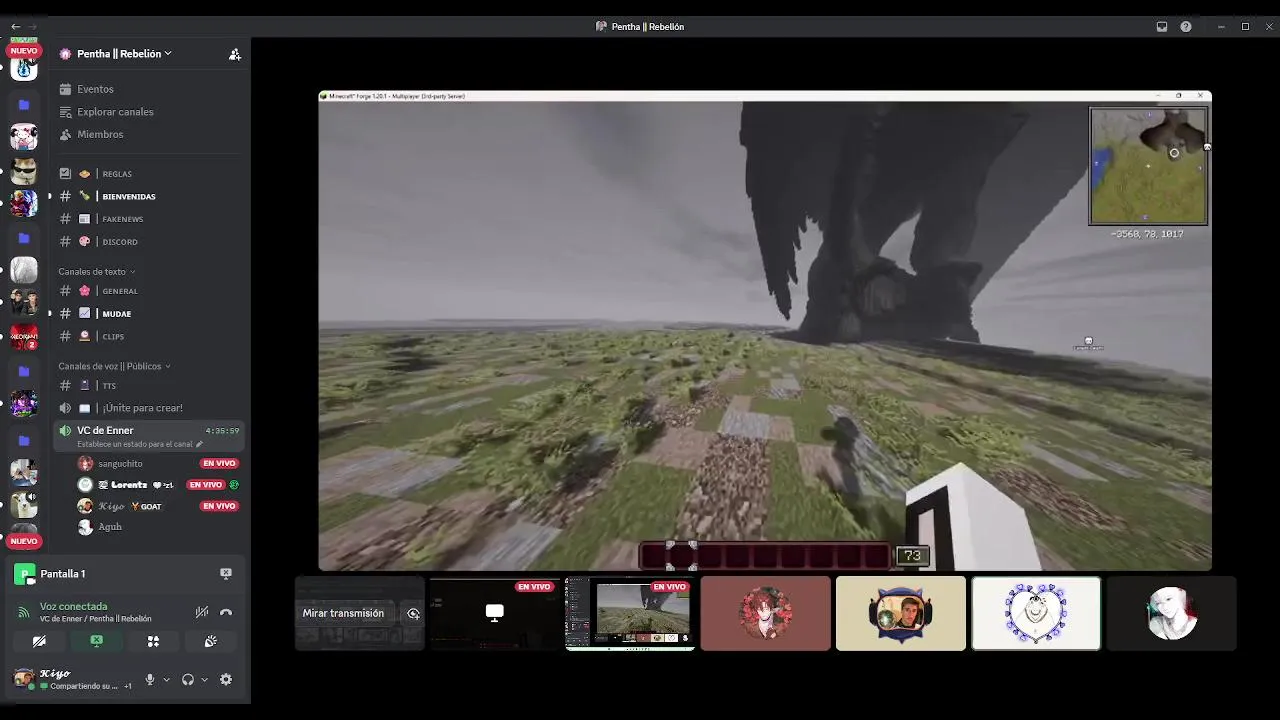This screenshot has width=1280, height=720.
Task: Click the Mirar transmisión button
Action: pyautogui.click(x=343, y=614)
